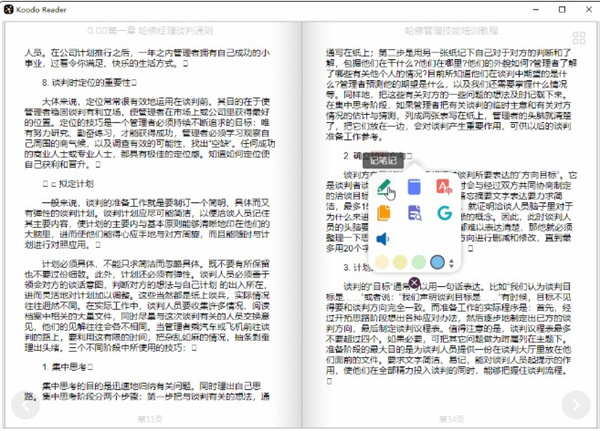
Task: Open the grid menu icon top right
Action: click(579, 38)
